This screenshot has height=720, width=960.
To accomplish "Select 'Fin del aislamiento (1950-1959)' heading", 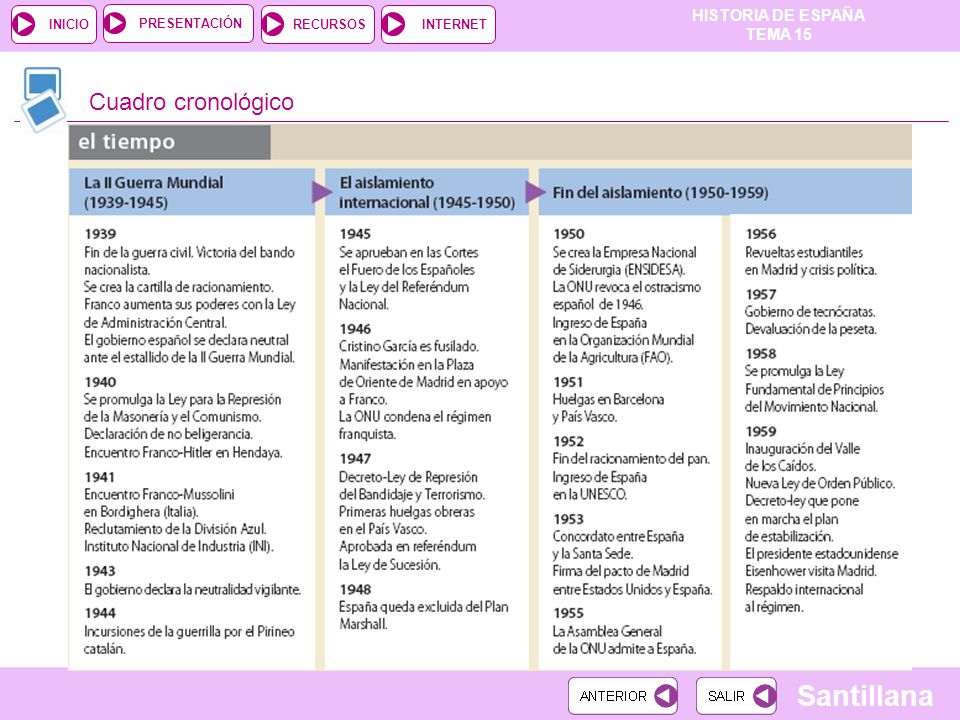I will coord(660,192).
